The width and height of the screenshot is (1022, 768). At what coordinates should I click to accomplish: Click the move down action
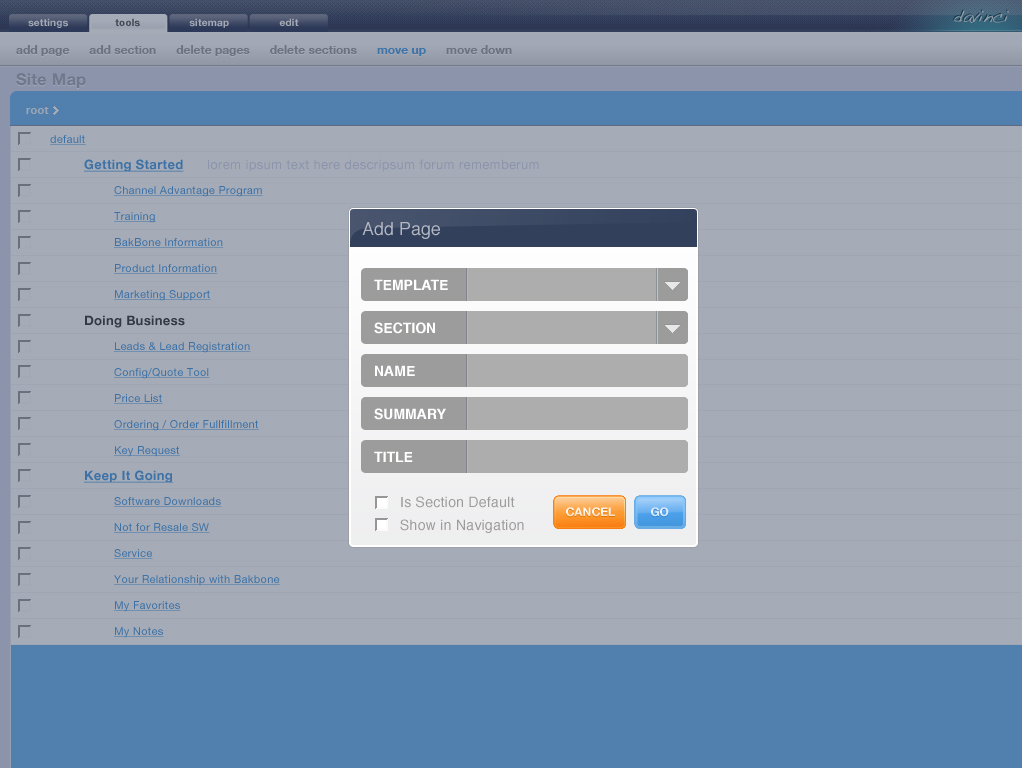point(478,50)
